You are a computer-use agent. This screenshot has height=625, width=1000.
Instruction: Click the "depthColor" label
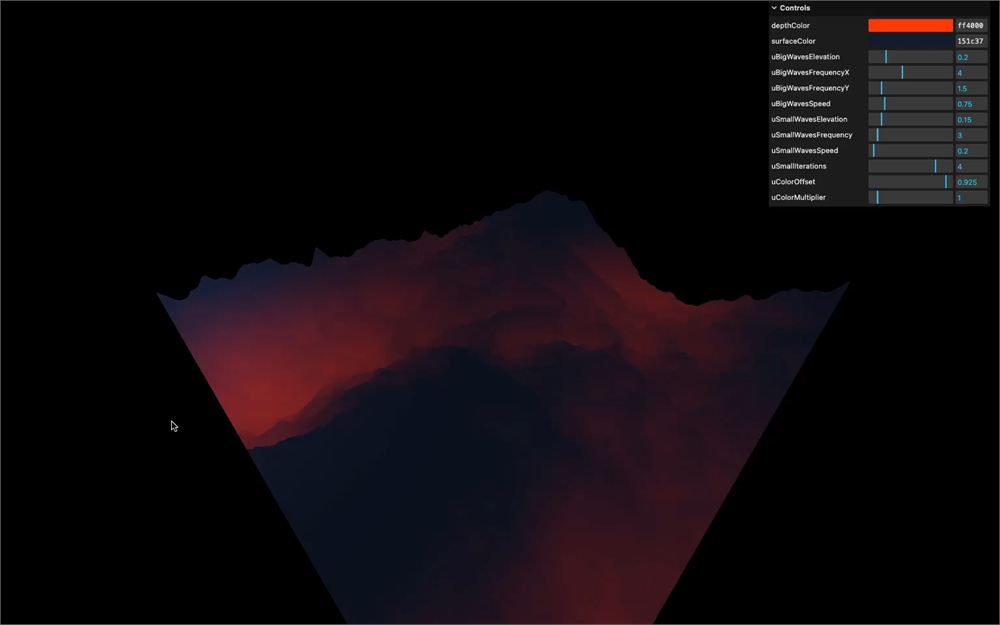pyautogui.click(x=790, y=26)
